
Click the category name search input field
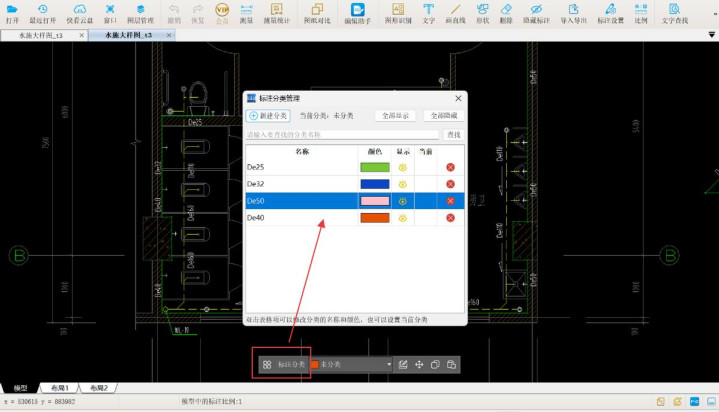pyautogui.click(x=342, y=134)
